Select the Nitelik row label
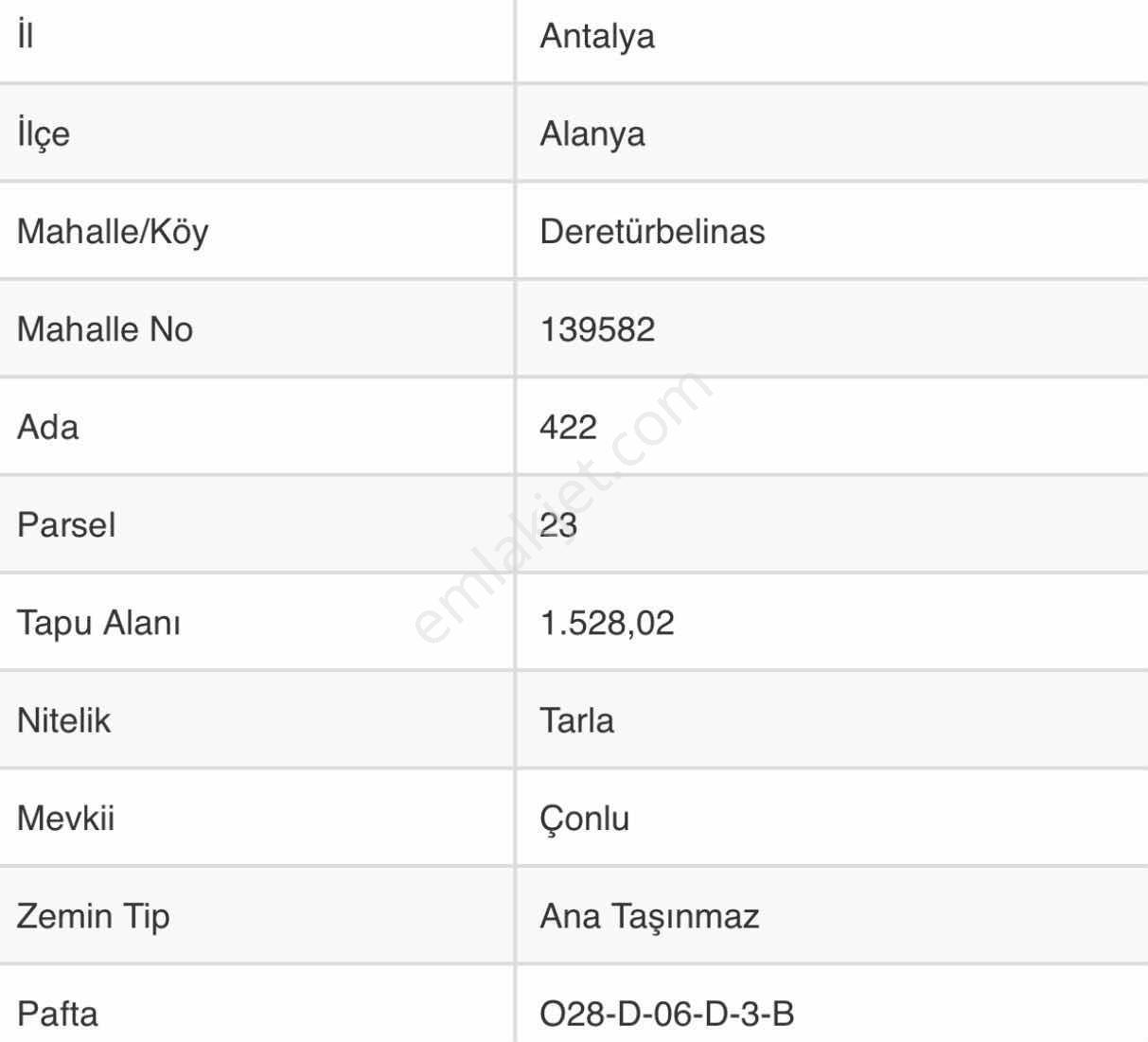Image resolution: width=1148 pixels, height=1042 pixels. 63,720
